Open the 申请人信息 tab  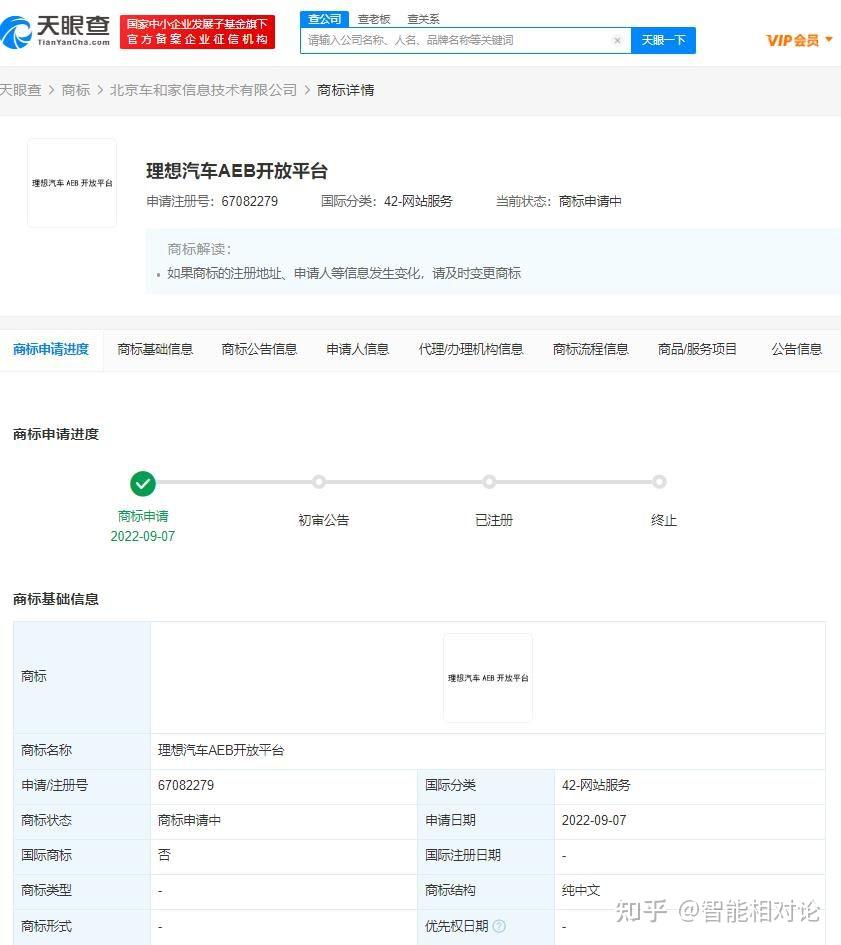coord(357,349)
